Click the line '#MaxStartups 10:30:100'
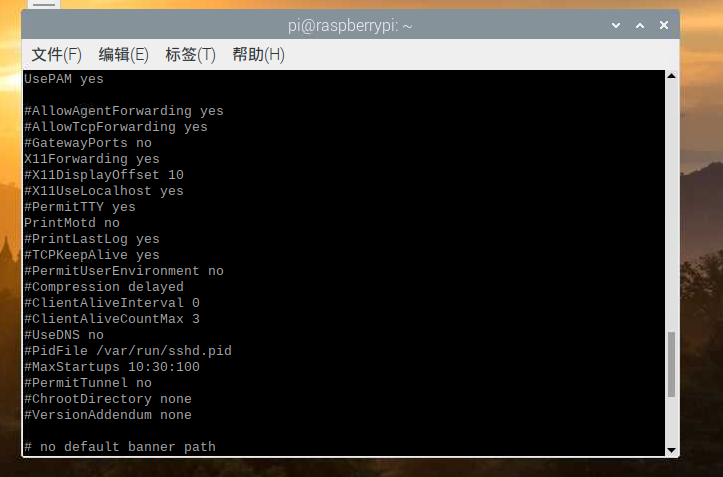 point(112,367)
